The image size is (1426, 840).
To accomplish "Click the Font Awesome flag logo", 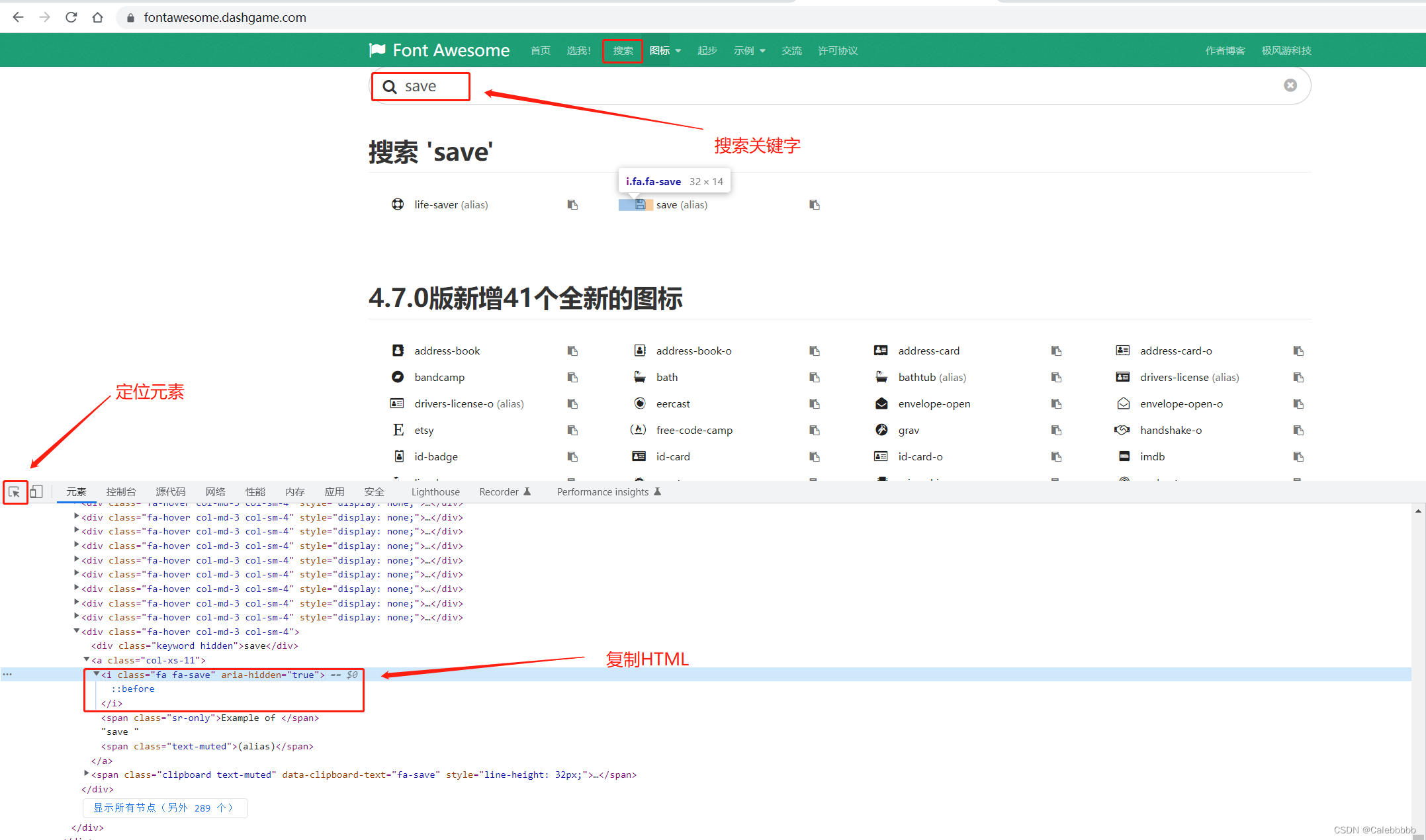I will [377, 50].
